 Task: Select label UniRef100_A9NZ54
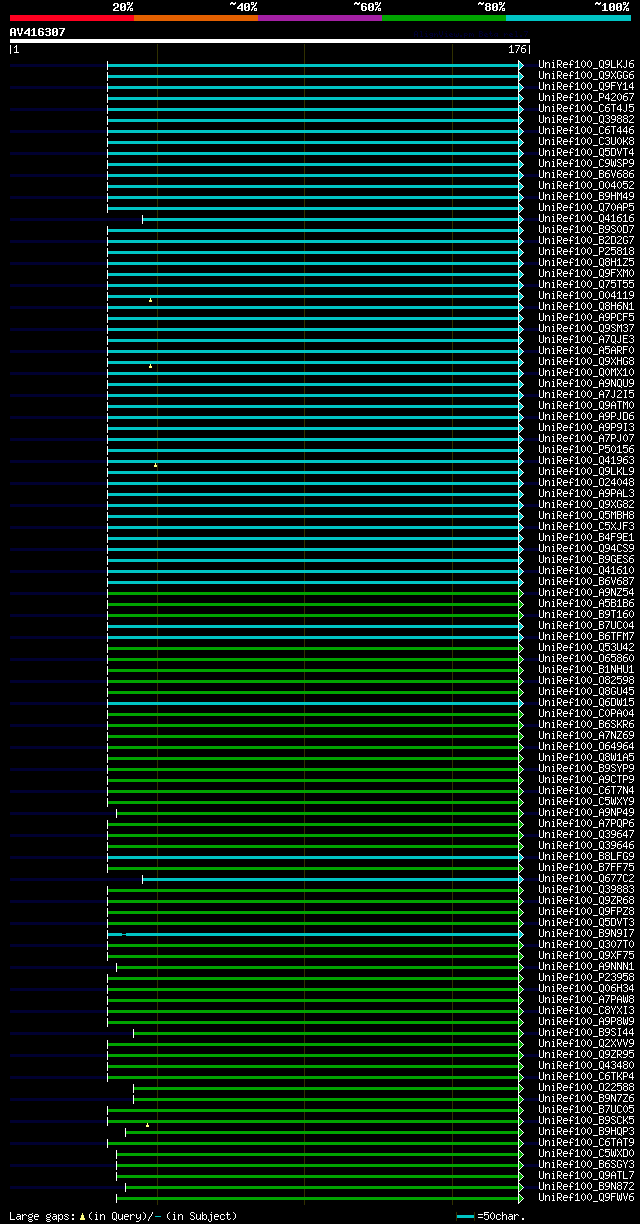pyautogui.click(x=586, y=592)
